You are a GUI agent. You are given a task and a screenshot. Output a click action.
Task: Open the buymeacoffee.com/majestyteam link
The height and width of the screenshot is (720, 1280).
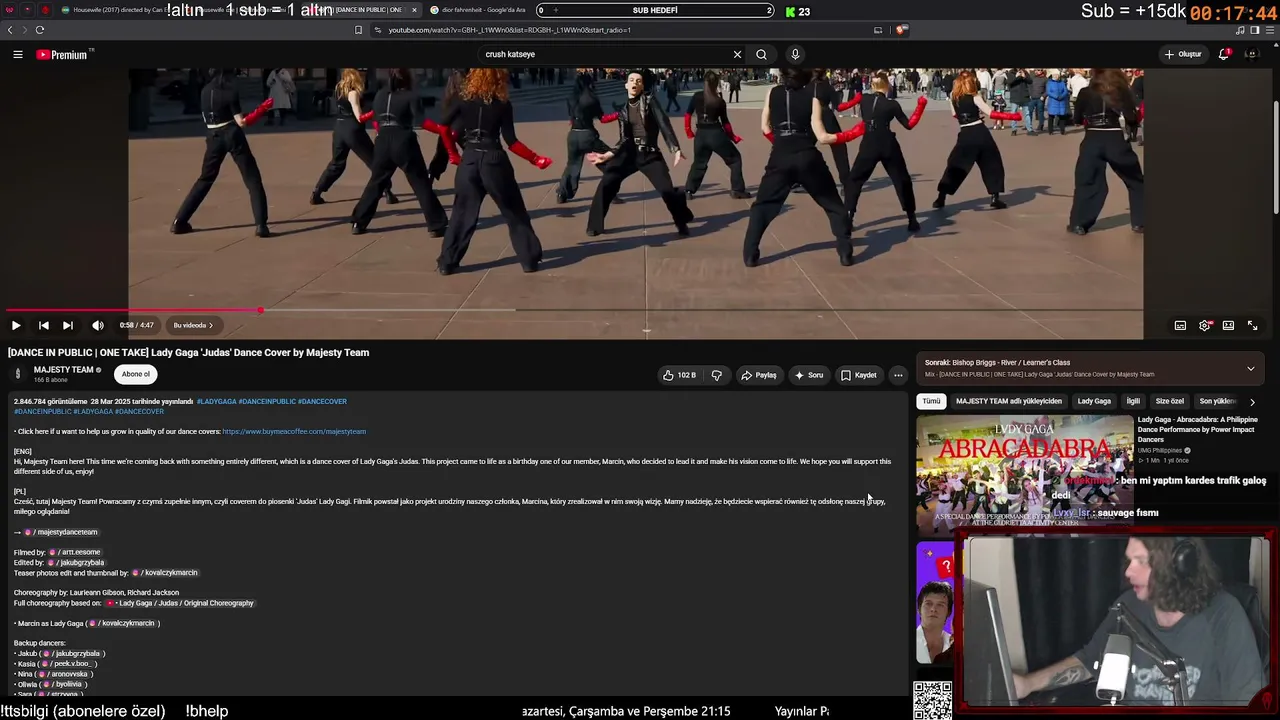(x=294, y=431)
